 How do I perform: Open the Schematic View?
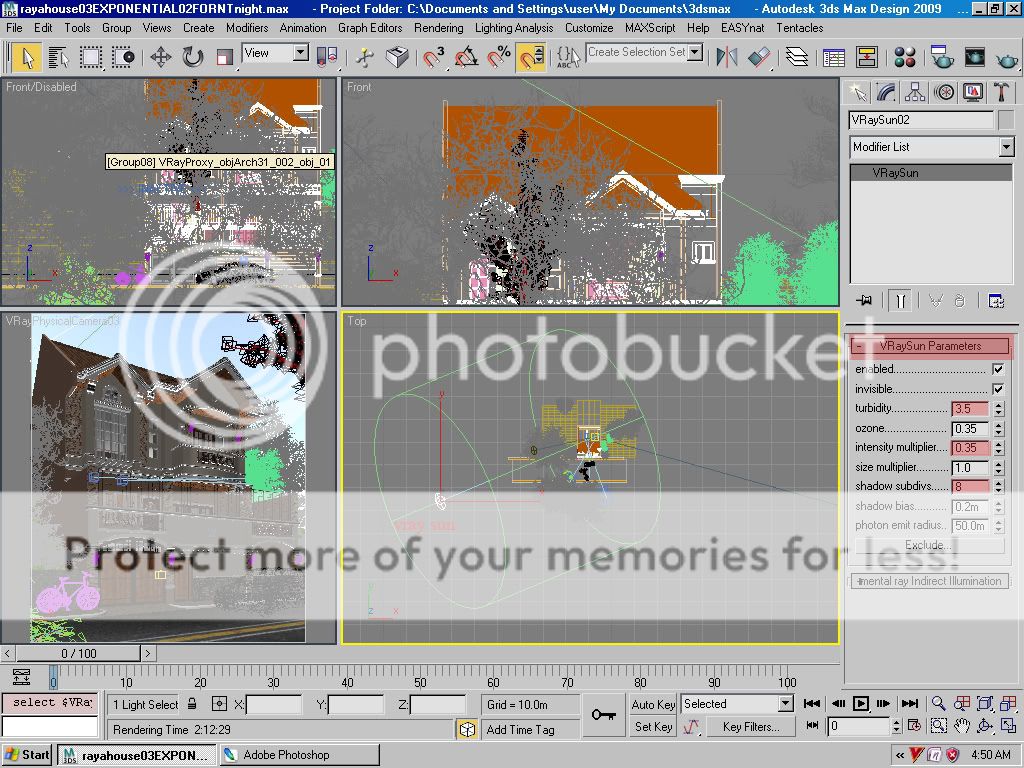coord(867,57)
